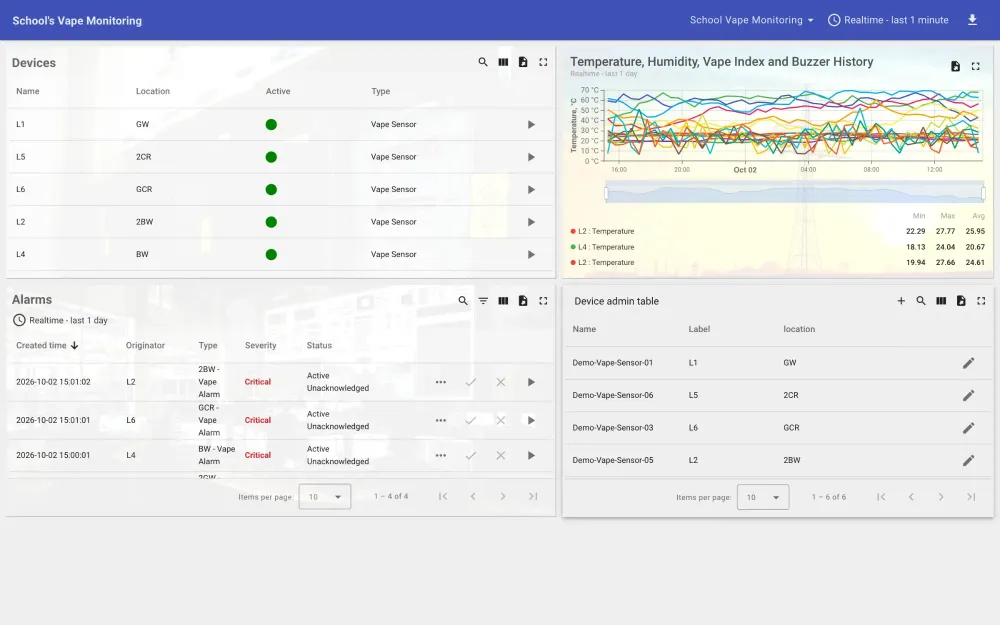Clear the 15:01:01 L6 alarm
The width and height of the screenshot is (1000, 625).
click(x=501, y=420)
